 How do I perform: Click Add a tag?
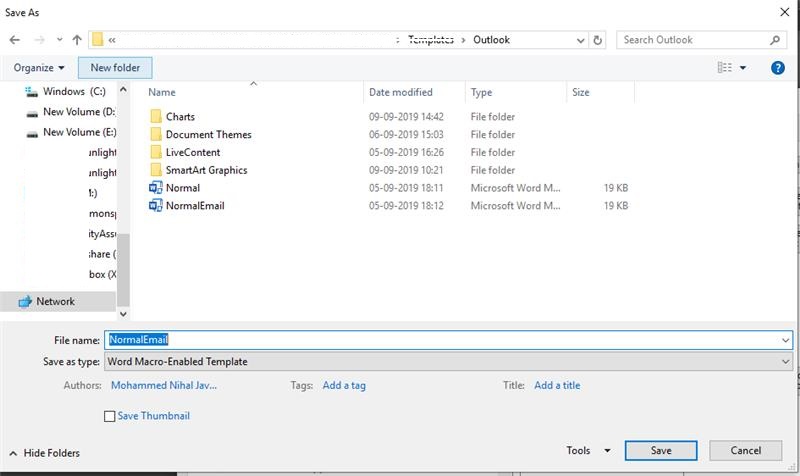[344, 386]
